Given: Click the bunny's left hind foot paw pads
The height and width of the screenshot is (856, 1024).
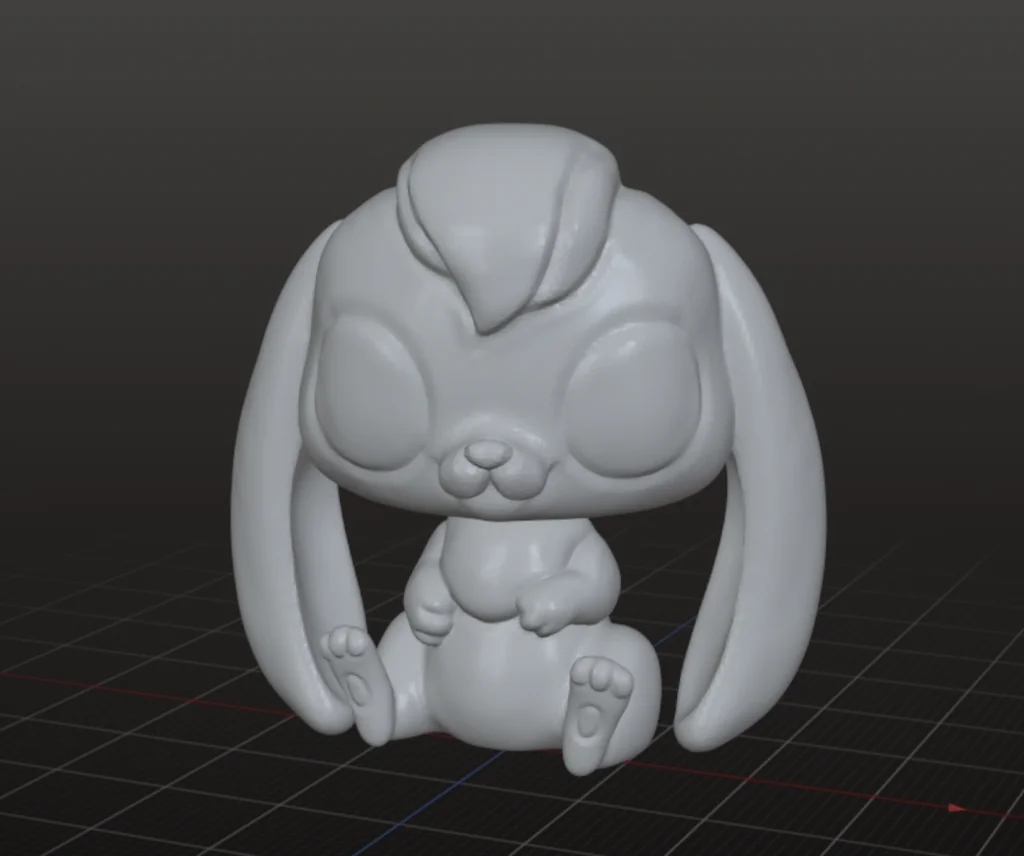Looking at the screenshot, I should tap(350, 665).
